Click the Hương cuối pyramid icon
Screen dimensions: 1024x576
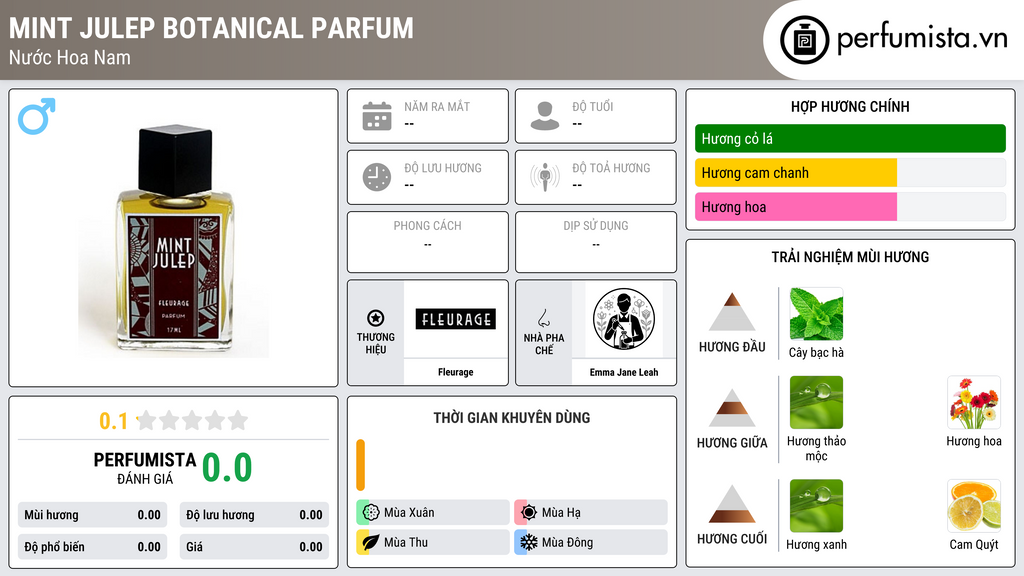[732, 504]
